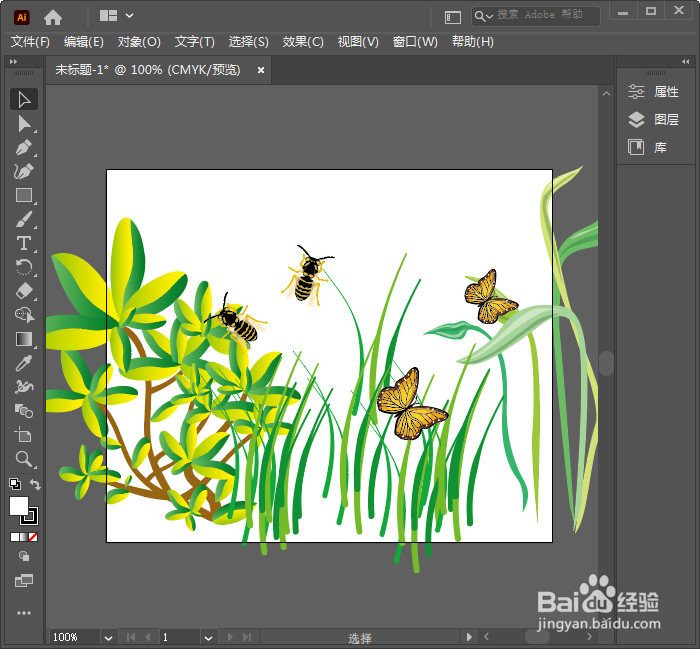
Task: Open the drawing mode button
Action: click(24, 556)
